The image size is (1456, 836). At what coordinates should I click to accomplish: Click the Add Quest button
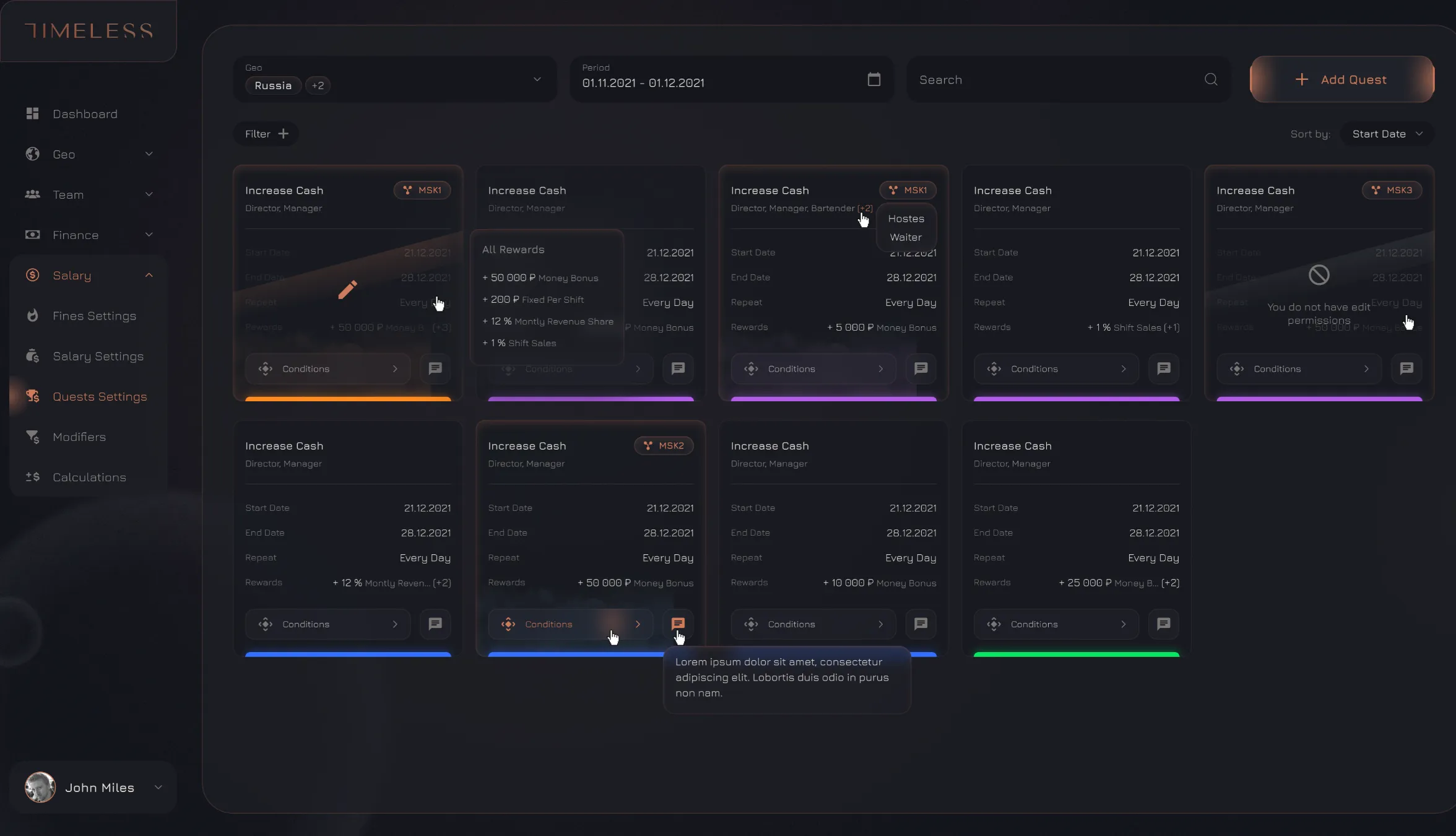pos(1341,79)
